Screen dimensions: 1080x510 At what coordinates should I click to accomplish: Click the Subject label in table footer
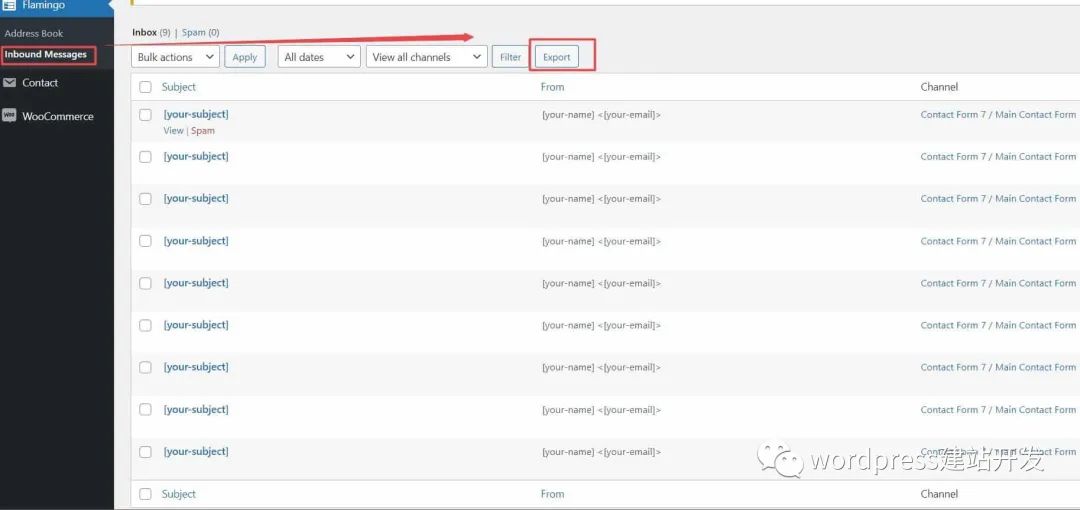[x=179, y=494]
